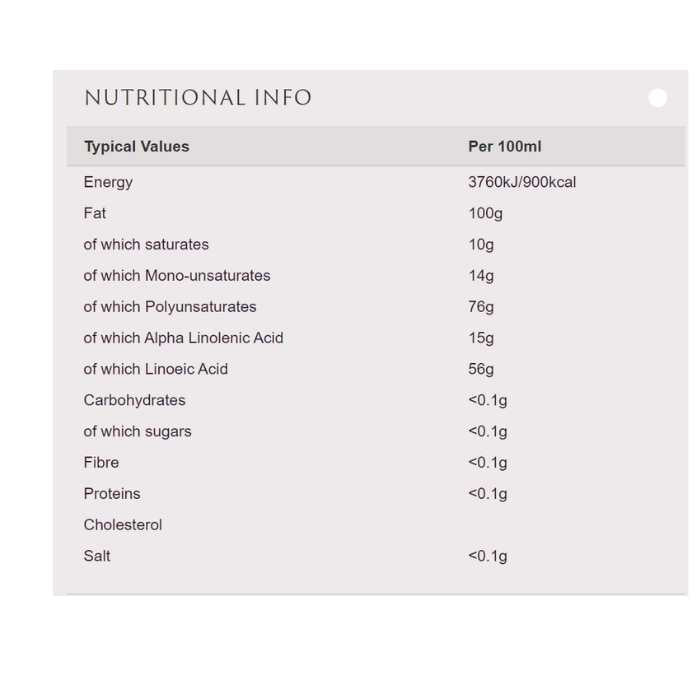Click the 'of which Linoeic Acid' label
Image resolution: width=700 pixels, height=700 pixels.
[x=156, y=369]
